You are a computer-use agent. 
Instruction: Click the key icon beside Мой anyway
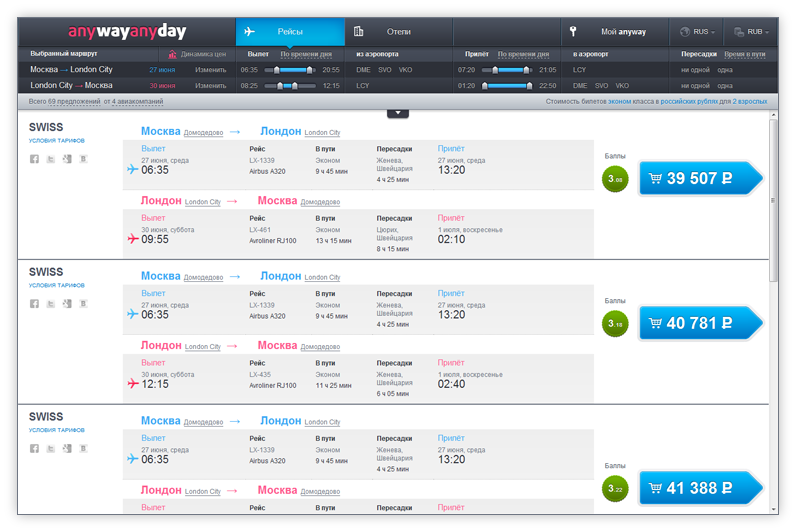click(x=573, y=31)
